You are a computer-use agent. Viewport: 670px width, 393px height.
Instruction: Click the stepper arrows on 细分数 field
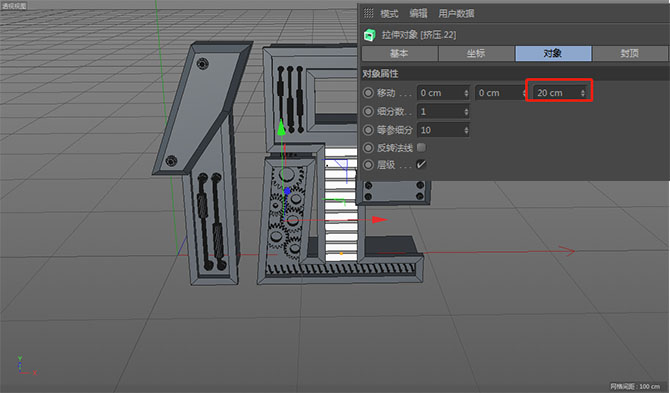pyautogui.click(x=466, y=112)
